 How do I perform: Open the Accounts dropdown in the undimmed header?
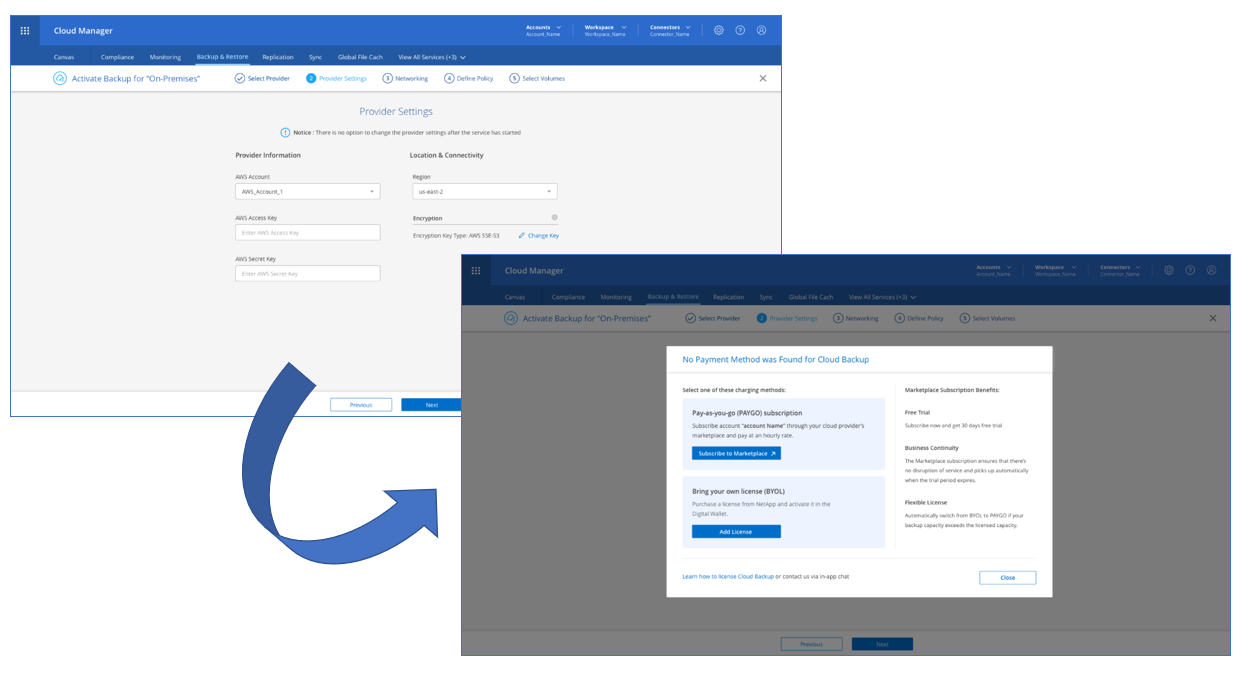pos(543,30)
